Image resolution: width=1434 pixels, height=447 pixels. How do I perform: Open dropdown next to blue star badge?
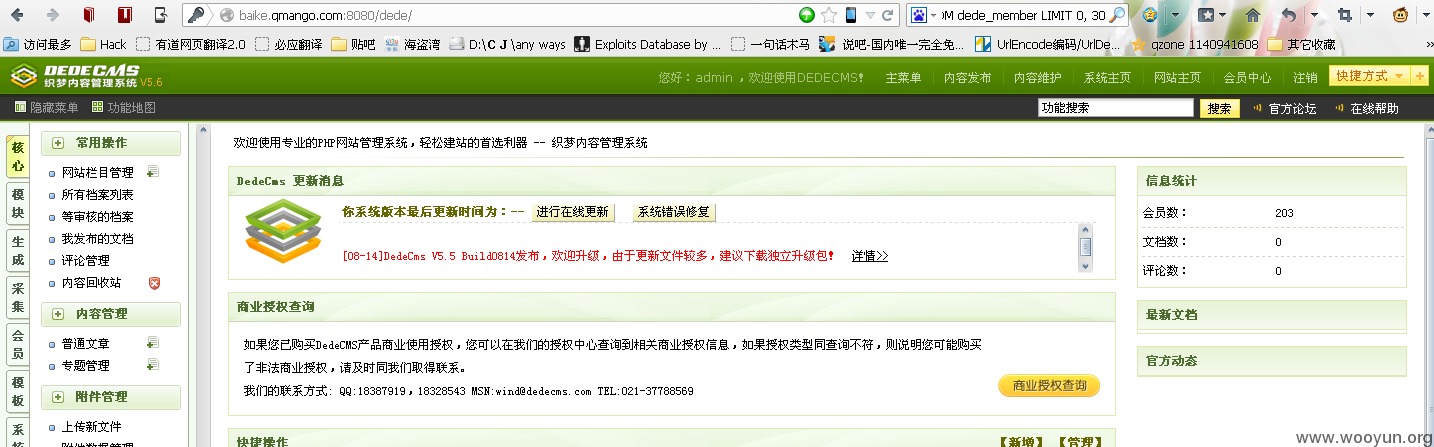click(x=1175, y=15)
